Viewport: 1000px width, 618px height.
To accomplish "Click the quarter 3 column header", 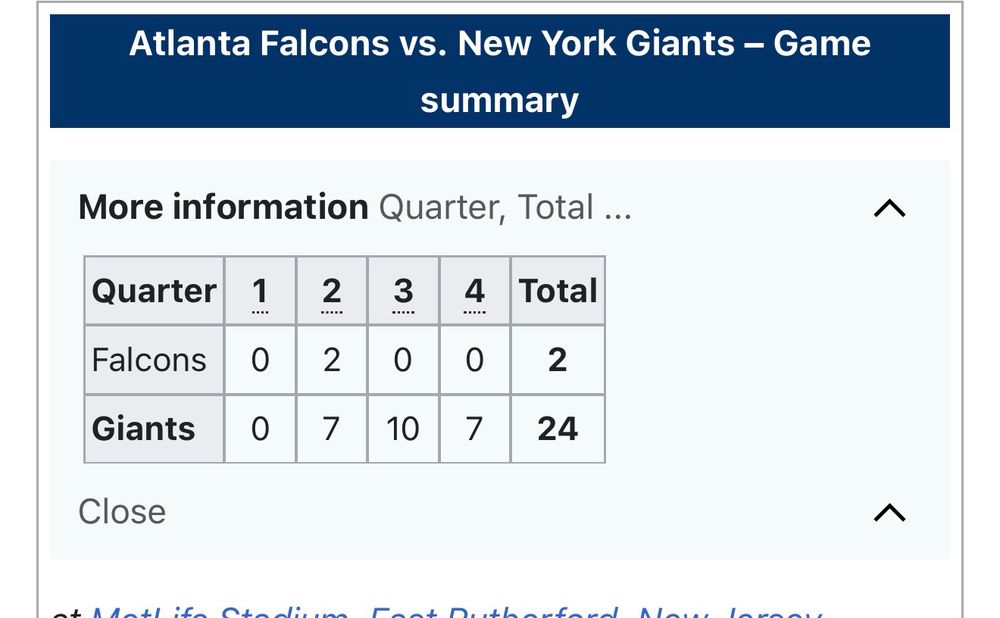I will pyautogui.click(x=403, y=291).
